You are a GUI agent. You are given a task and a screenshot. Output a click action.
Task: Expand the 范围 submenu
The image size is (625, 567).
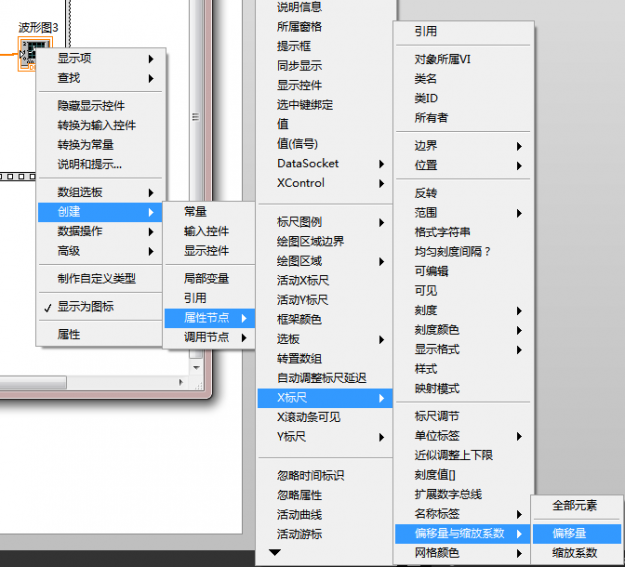pyautogui.click(x=463, y=213)
